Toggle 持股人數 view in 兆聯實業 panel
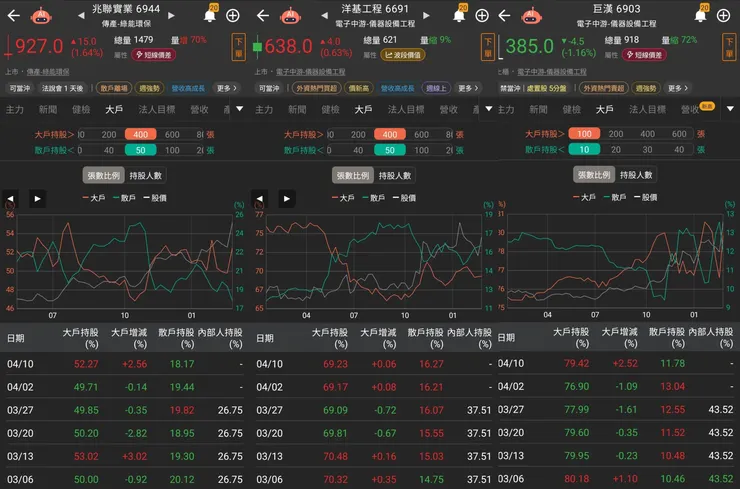Image resolution: width=740 pixels, height=489 pixels. 146,176
